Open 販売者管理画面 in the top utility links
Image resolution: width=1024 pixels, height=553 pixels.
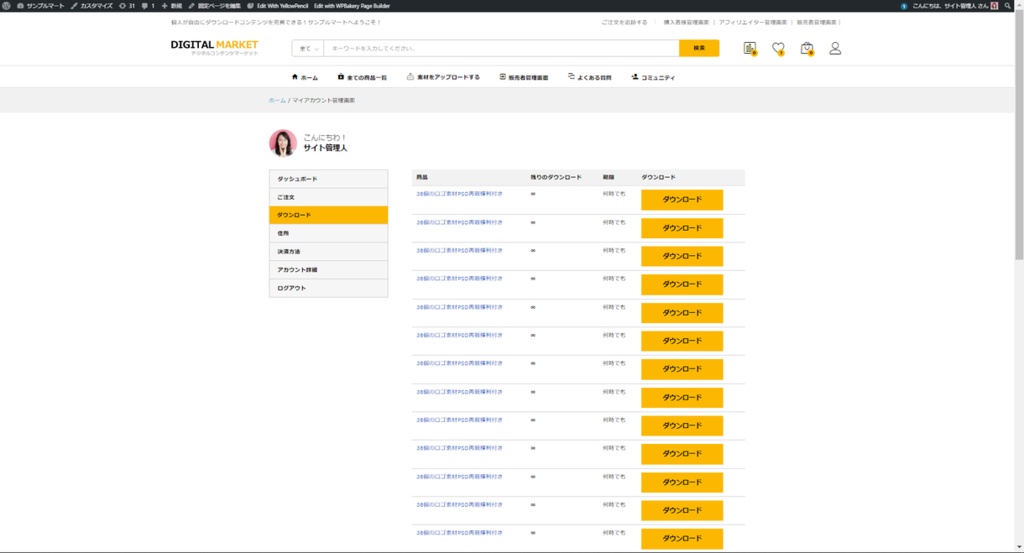click(816, 22)
